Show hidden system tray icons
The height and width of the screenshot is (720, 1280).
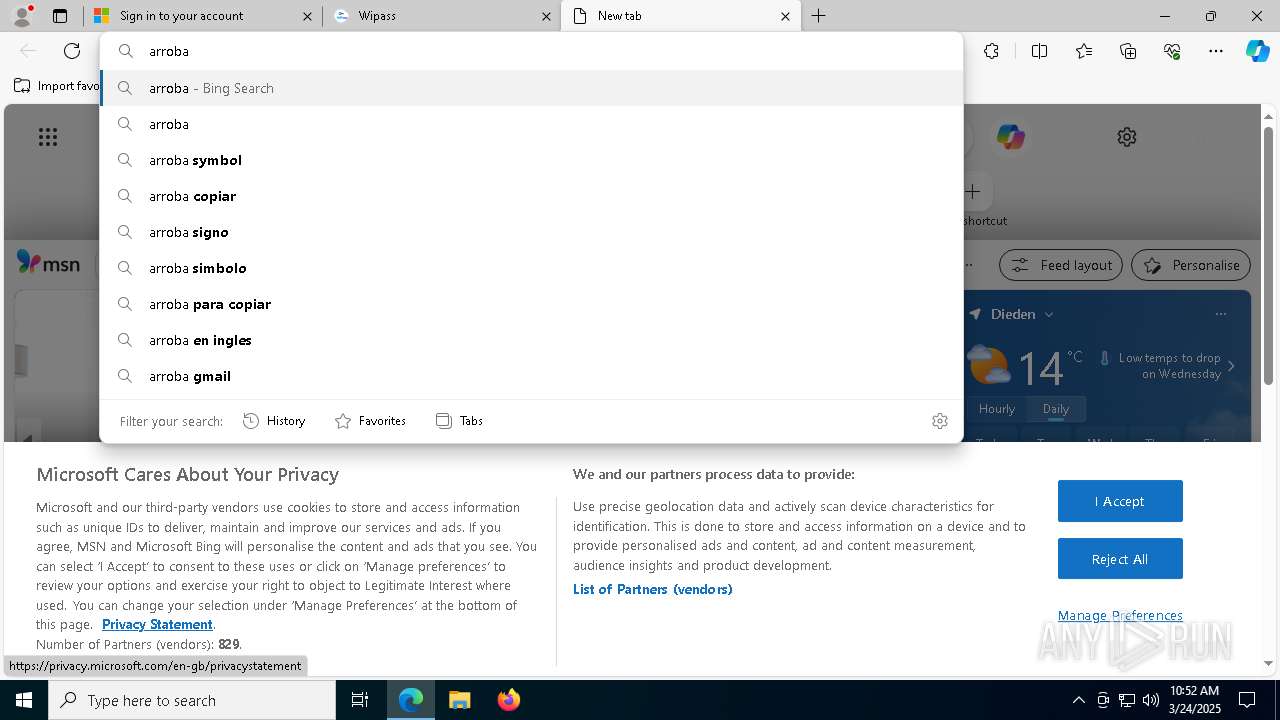pos(1078,700)
